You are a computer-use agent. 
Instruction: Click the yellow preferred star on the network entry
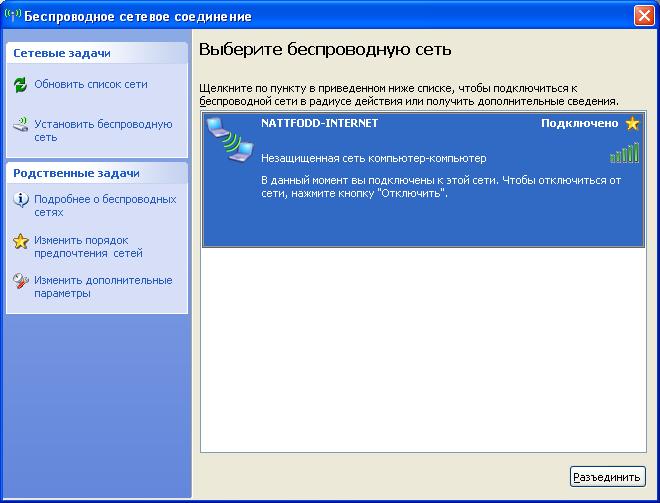(632, 124)
